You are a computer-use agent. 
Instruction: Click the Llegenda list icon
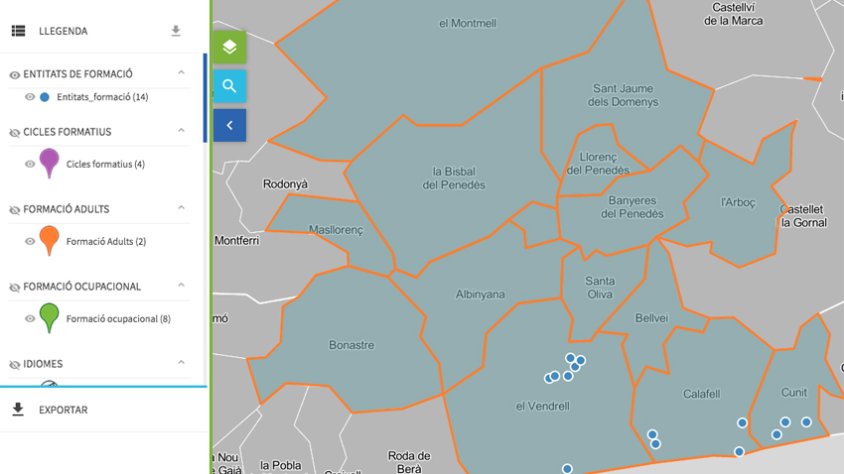(x=18, y=31)
